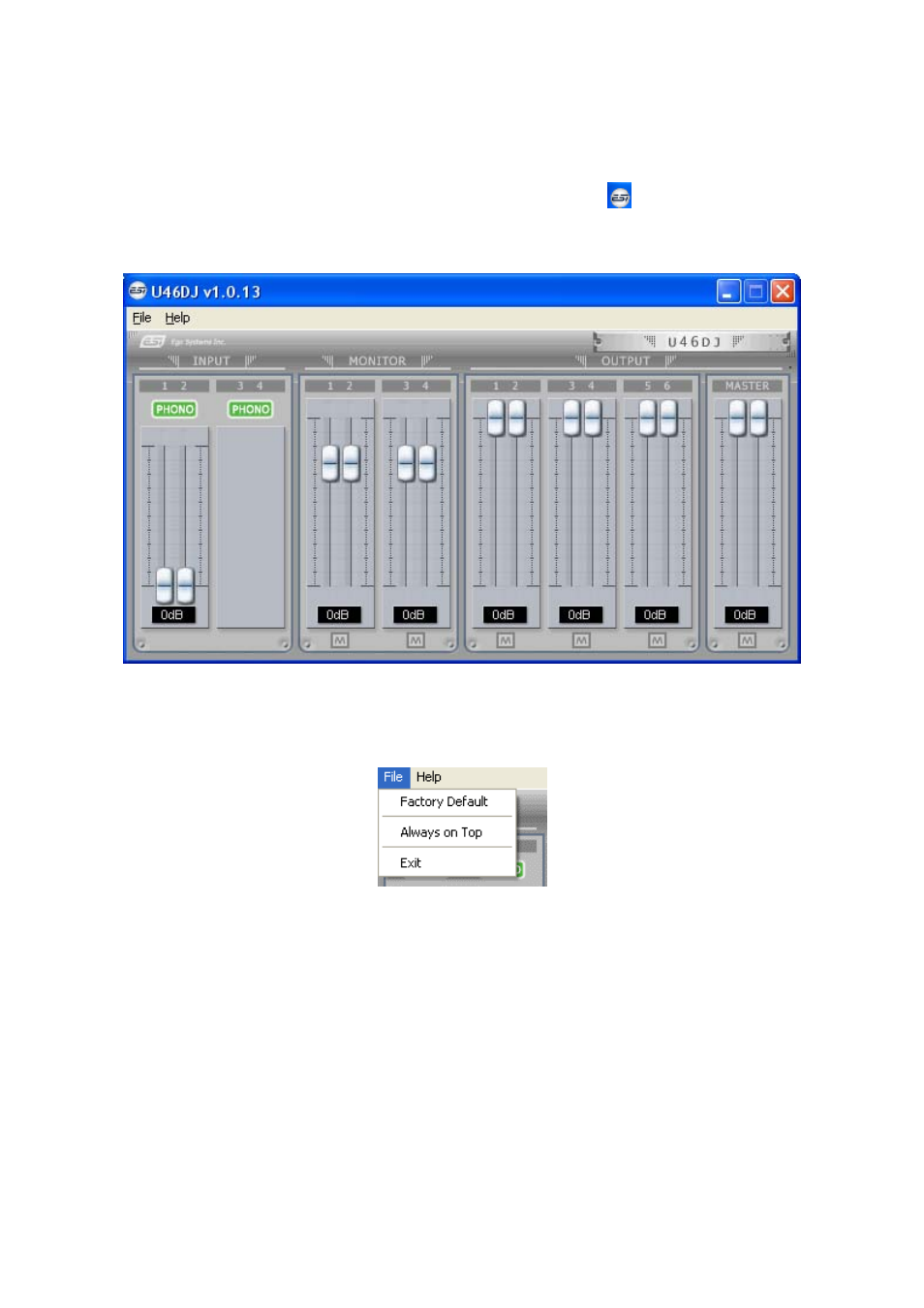This screenshot has height=1308, width=924.
Task: Click the highlighted File menu in dropdown screenshot
Action: pos(393,777)
